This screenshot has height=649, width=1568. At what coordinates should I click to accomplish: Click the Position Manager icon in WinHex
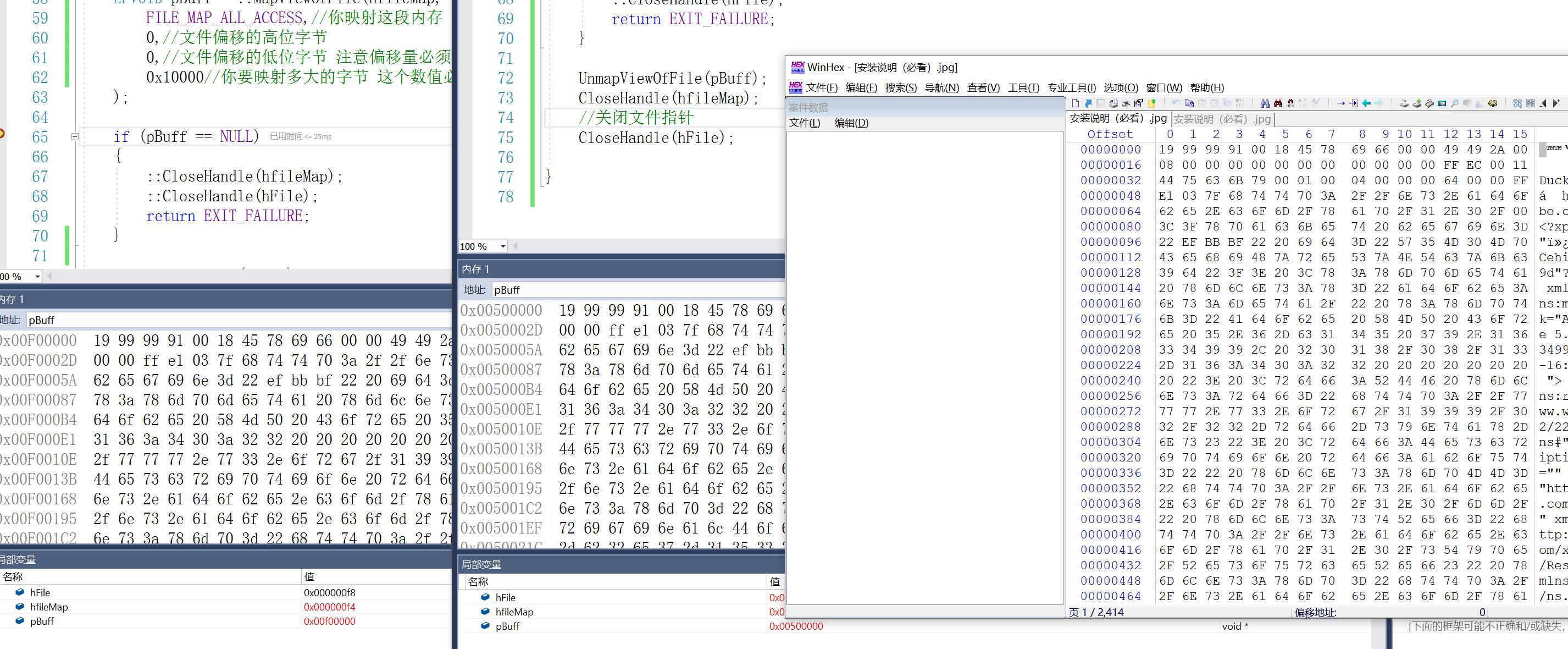(1517, 103)
